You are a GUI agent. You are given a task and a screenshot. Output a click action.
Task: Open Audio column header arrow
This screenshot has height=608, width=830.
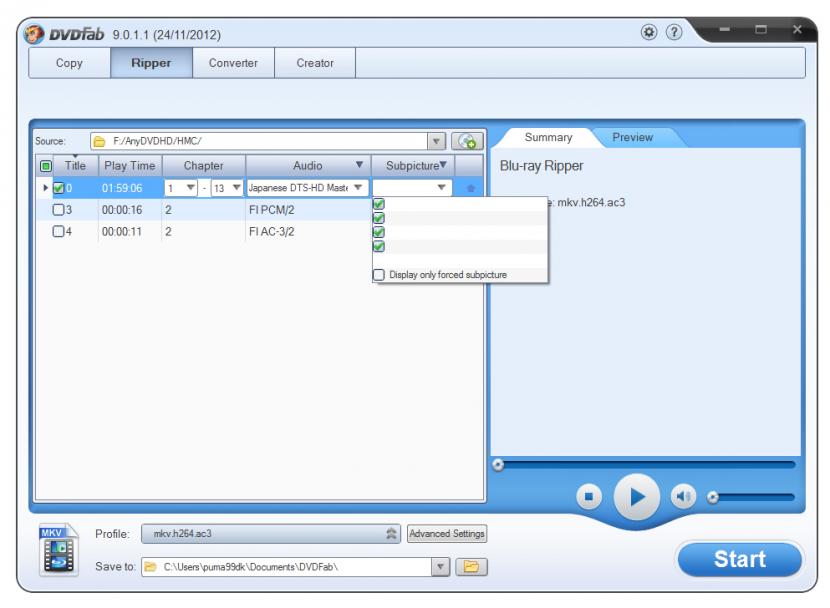point(359,165)
